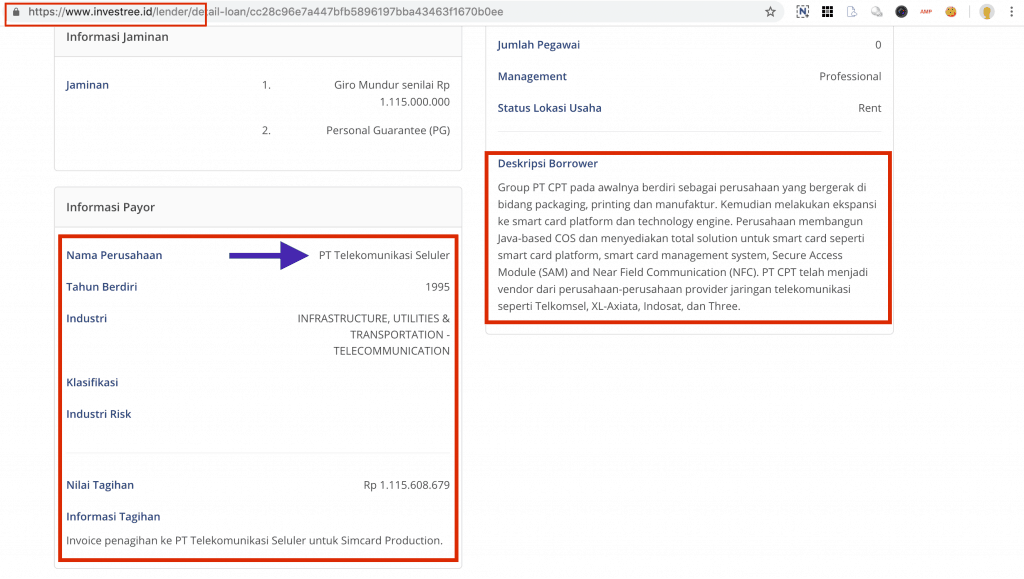This screenshot has width=1024, height=579.
Task: Click the bookmark star icon
Action: (x=770, y=12)
